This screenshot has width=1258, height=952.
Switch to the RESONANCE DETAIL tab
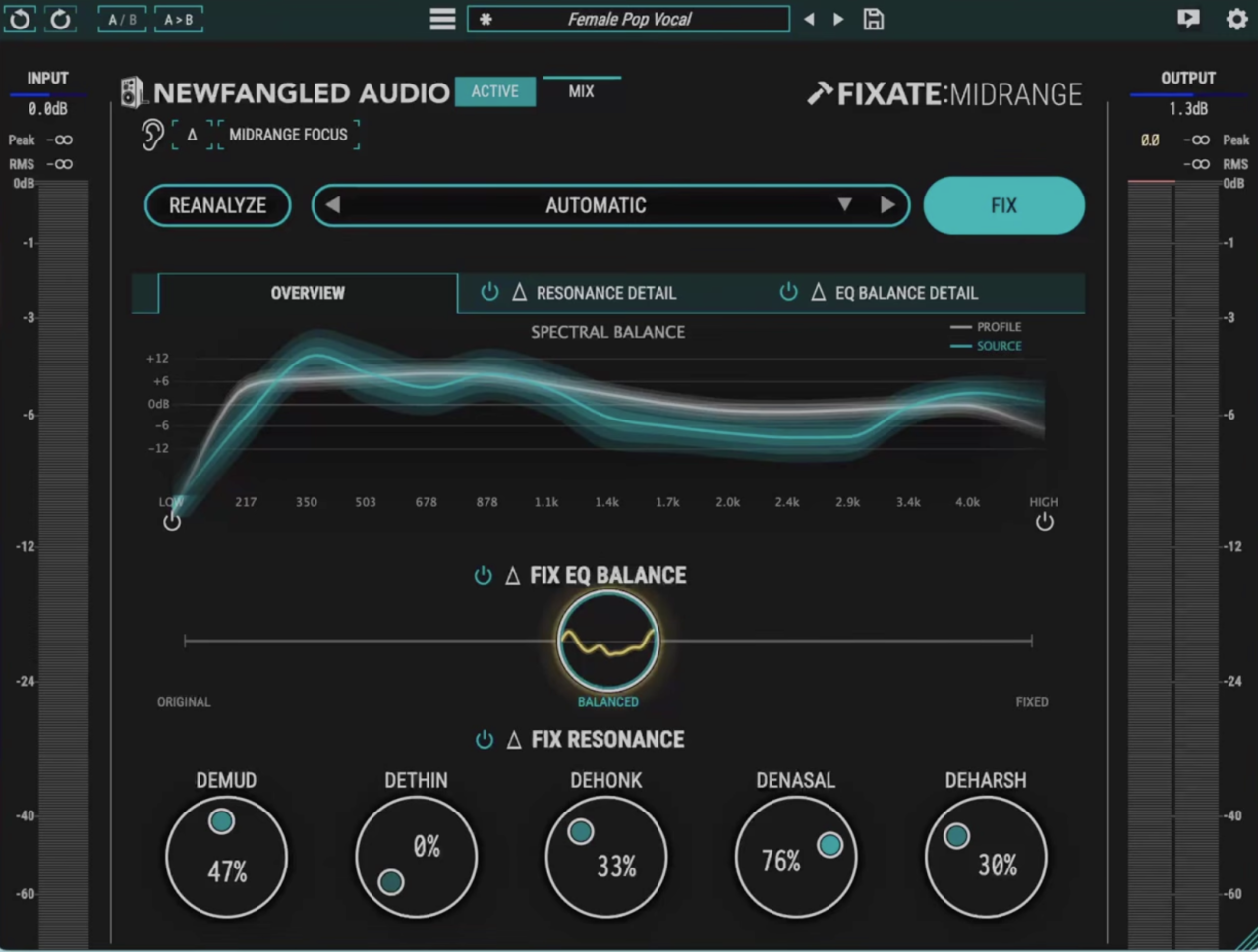[606, 293]
